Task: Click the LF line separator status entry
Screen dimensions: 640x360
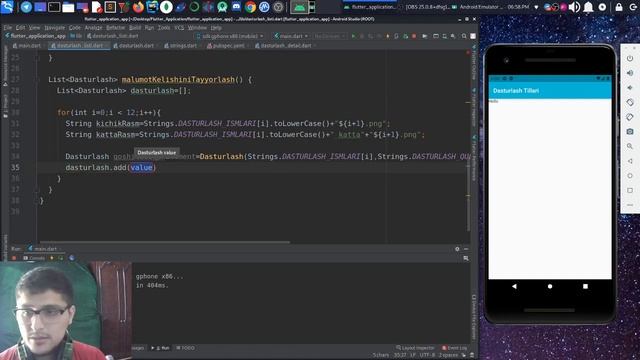Action: coord(413,355)
